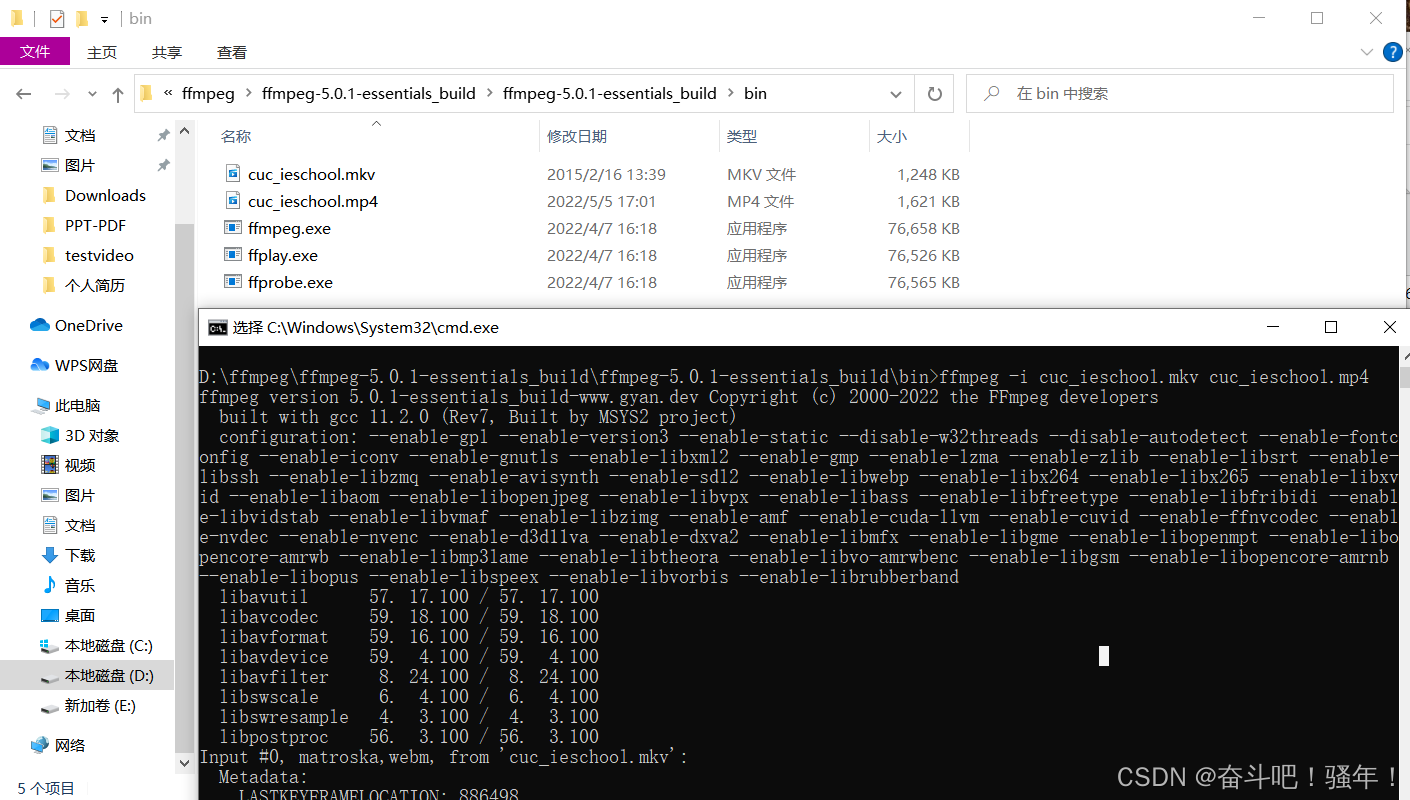Switch to the 共享 ribbon tab
The image size is (1410, 800).
[x=167, y=52]
